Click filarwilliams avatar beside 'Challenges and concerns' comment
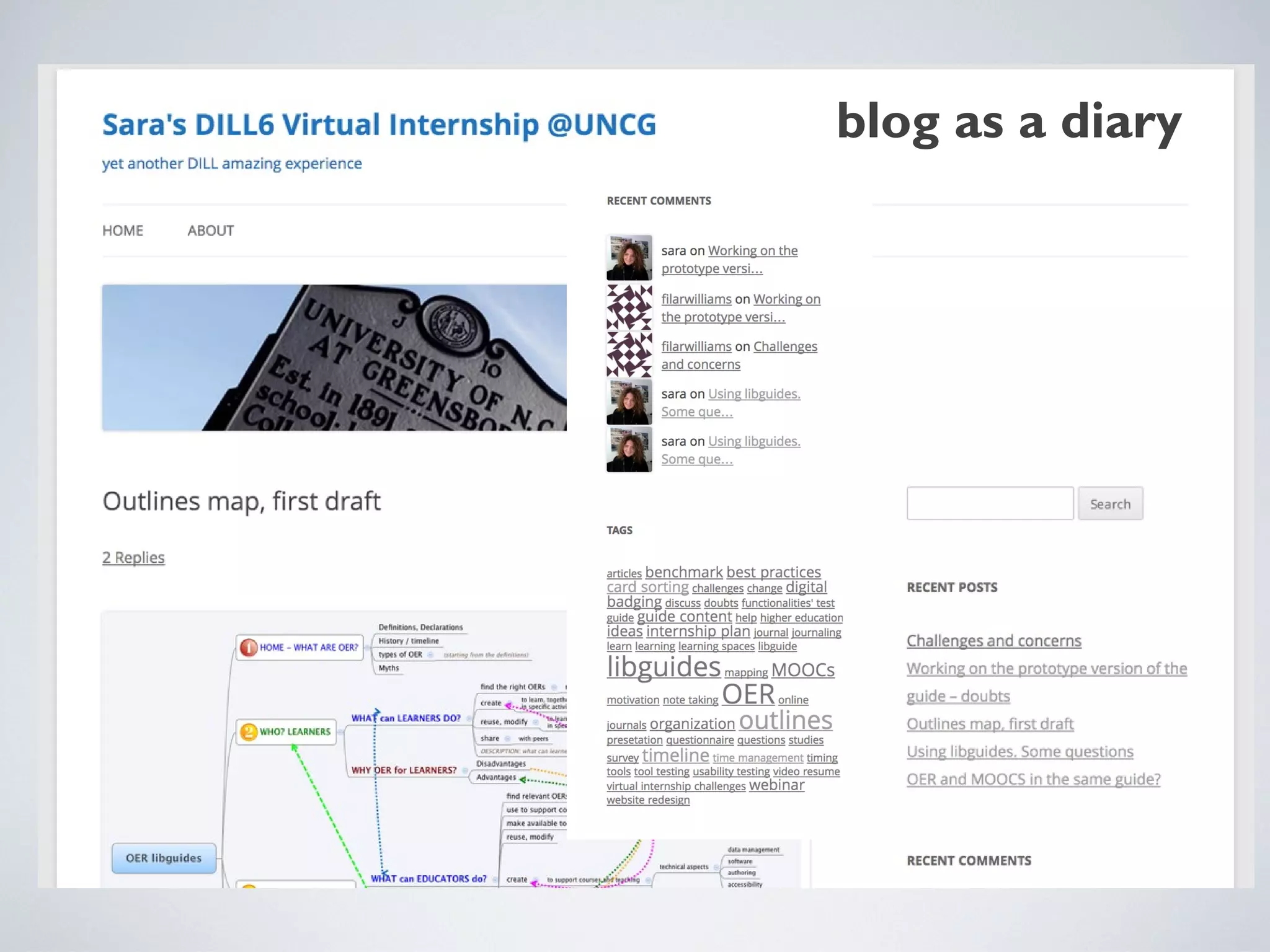Image resolution: width=1270 pixels, height=952 pixels. point(629,354)
